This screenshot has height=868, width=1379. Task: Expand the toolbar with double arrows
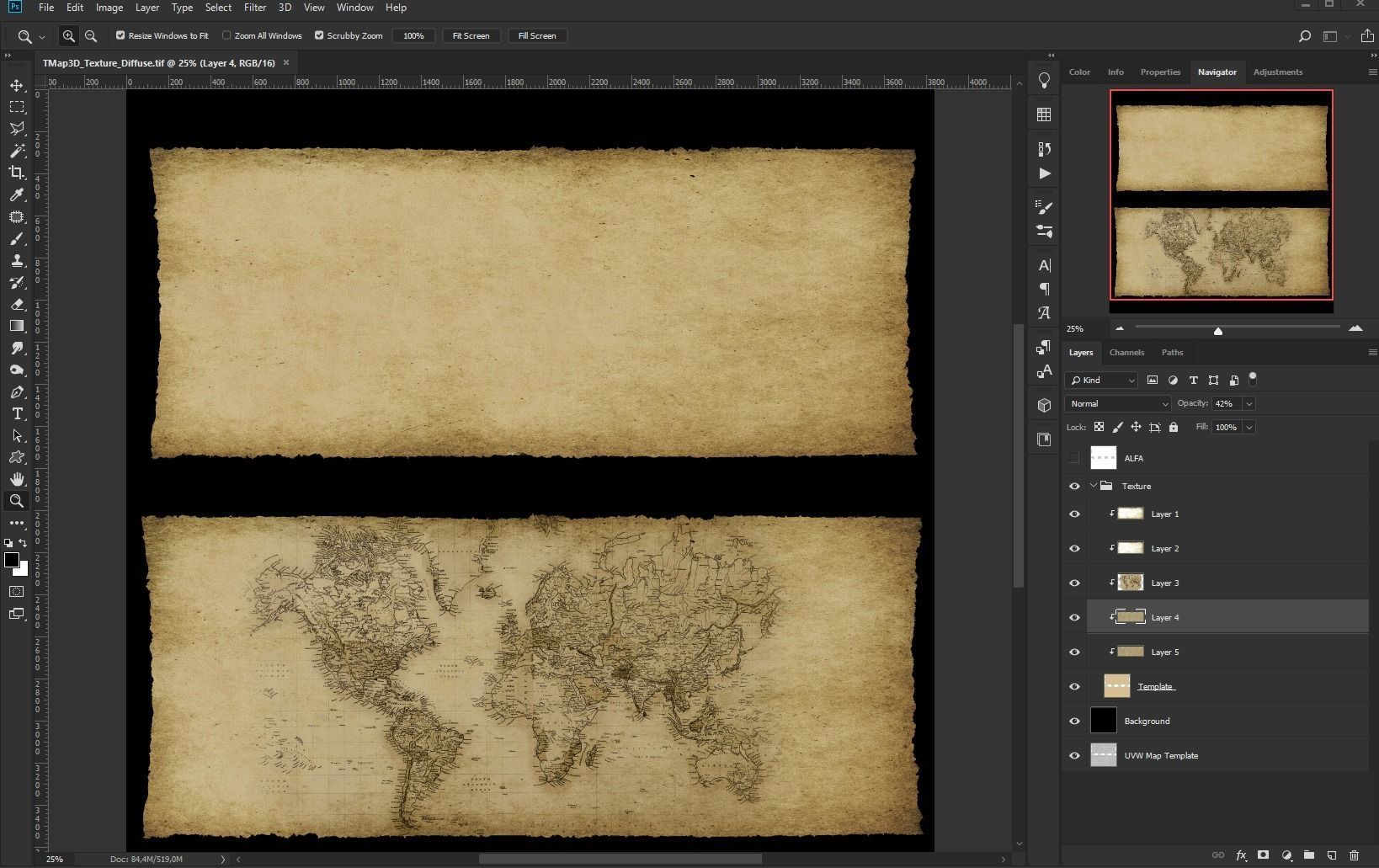point(8,56)
